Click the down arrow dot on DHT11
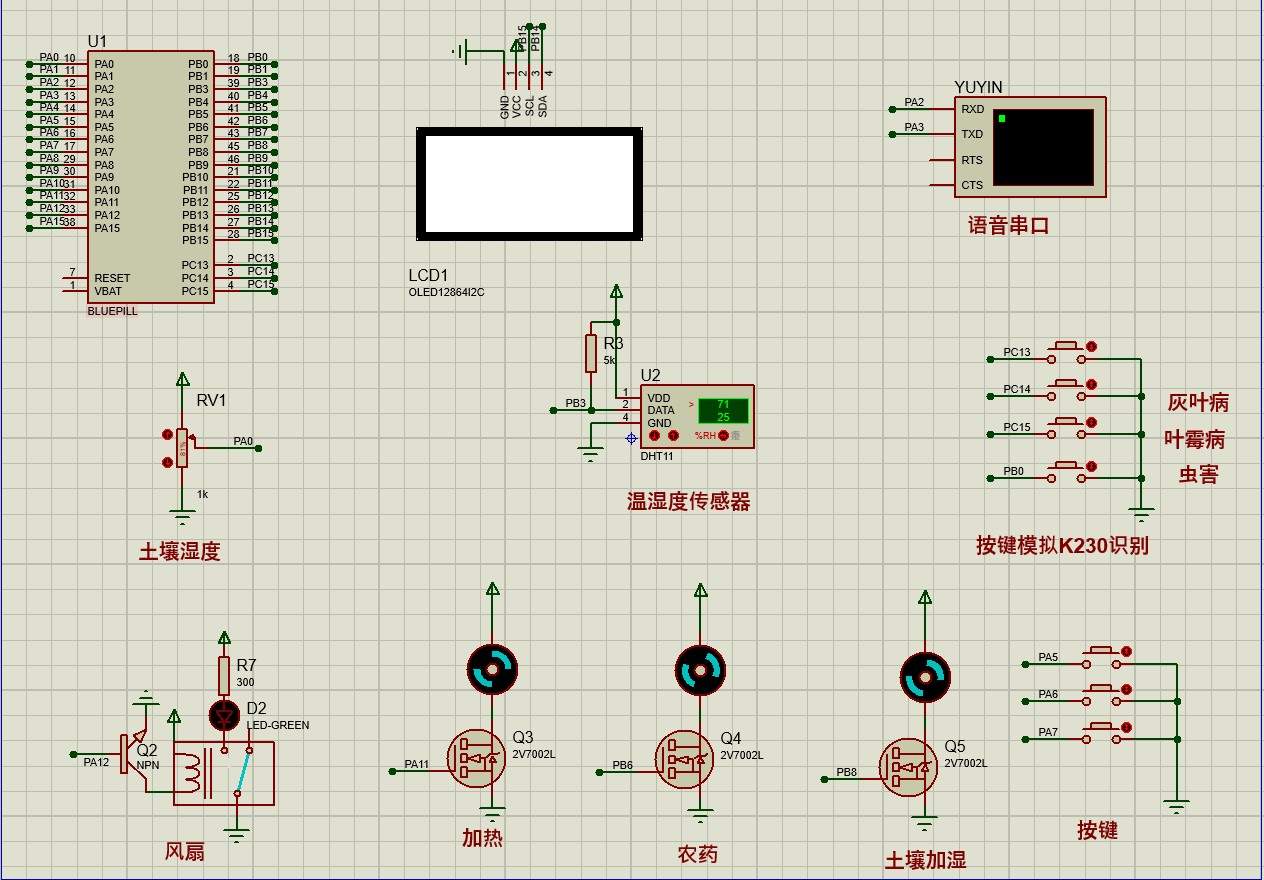Screen dimensions: 1264x880 [655, 436]
